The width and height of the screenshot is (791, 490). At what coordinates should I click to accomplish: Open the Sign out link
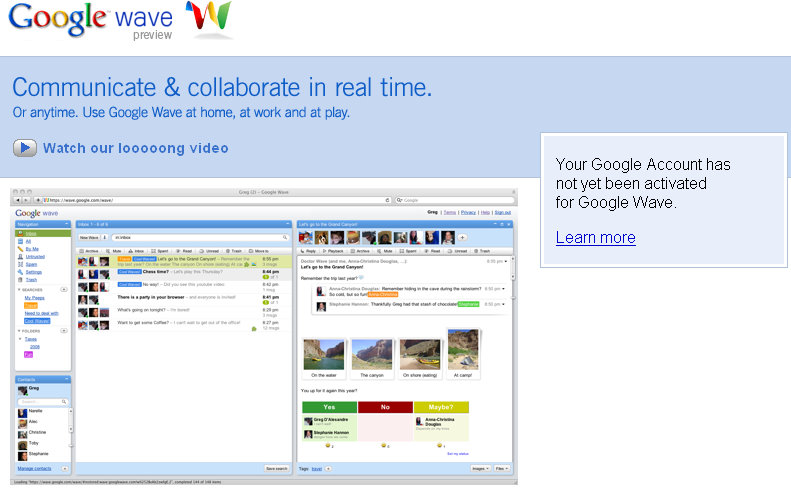tap(502, 212)
